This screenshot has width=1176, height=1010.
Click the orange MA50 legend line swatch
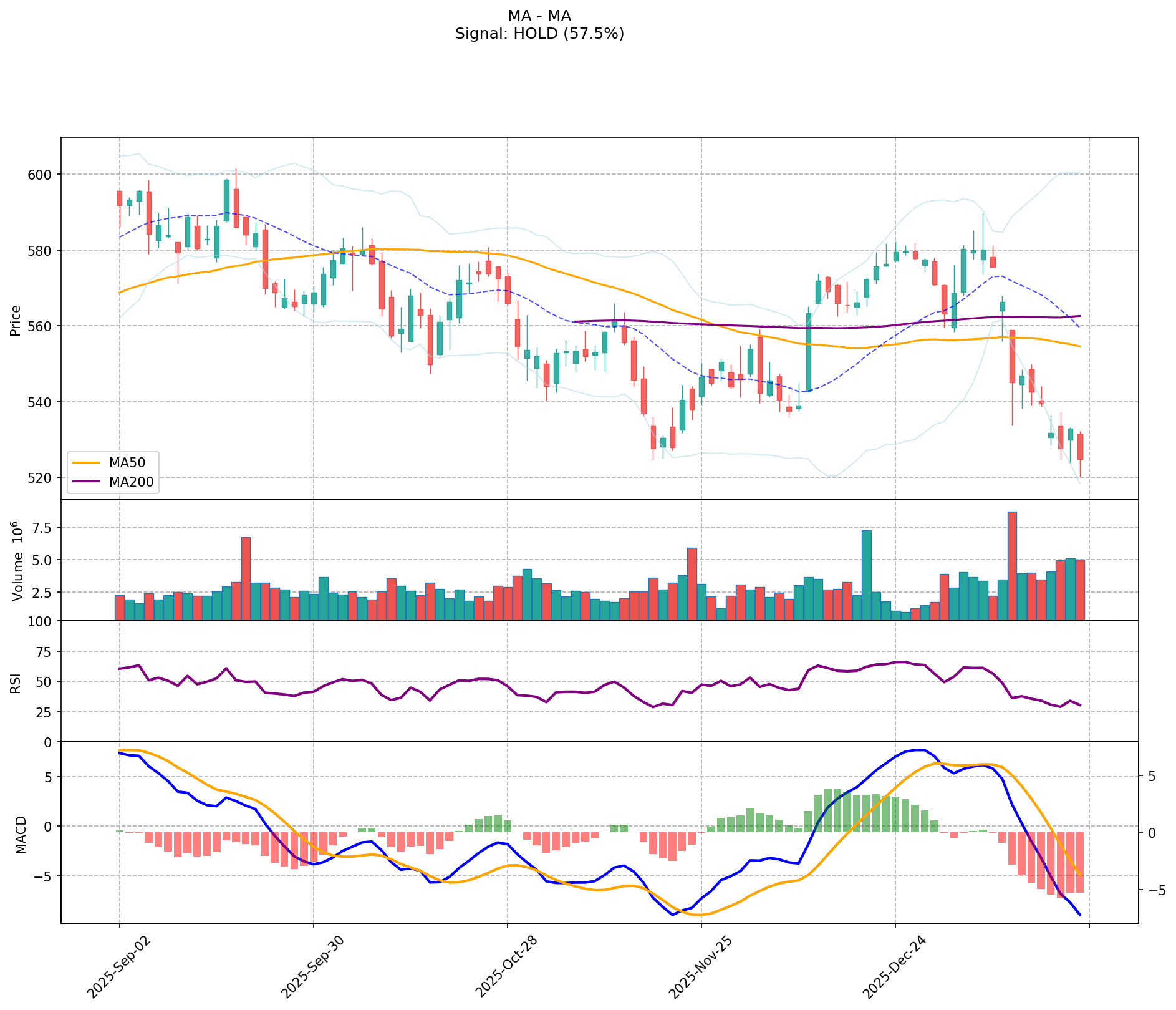point(85,463)
